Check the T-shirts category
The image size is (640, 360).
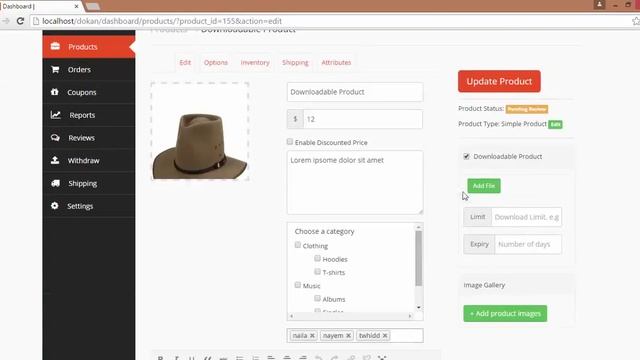click(317, 271)
